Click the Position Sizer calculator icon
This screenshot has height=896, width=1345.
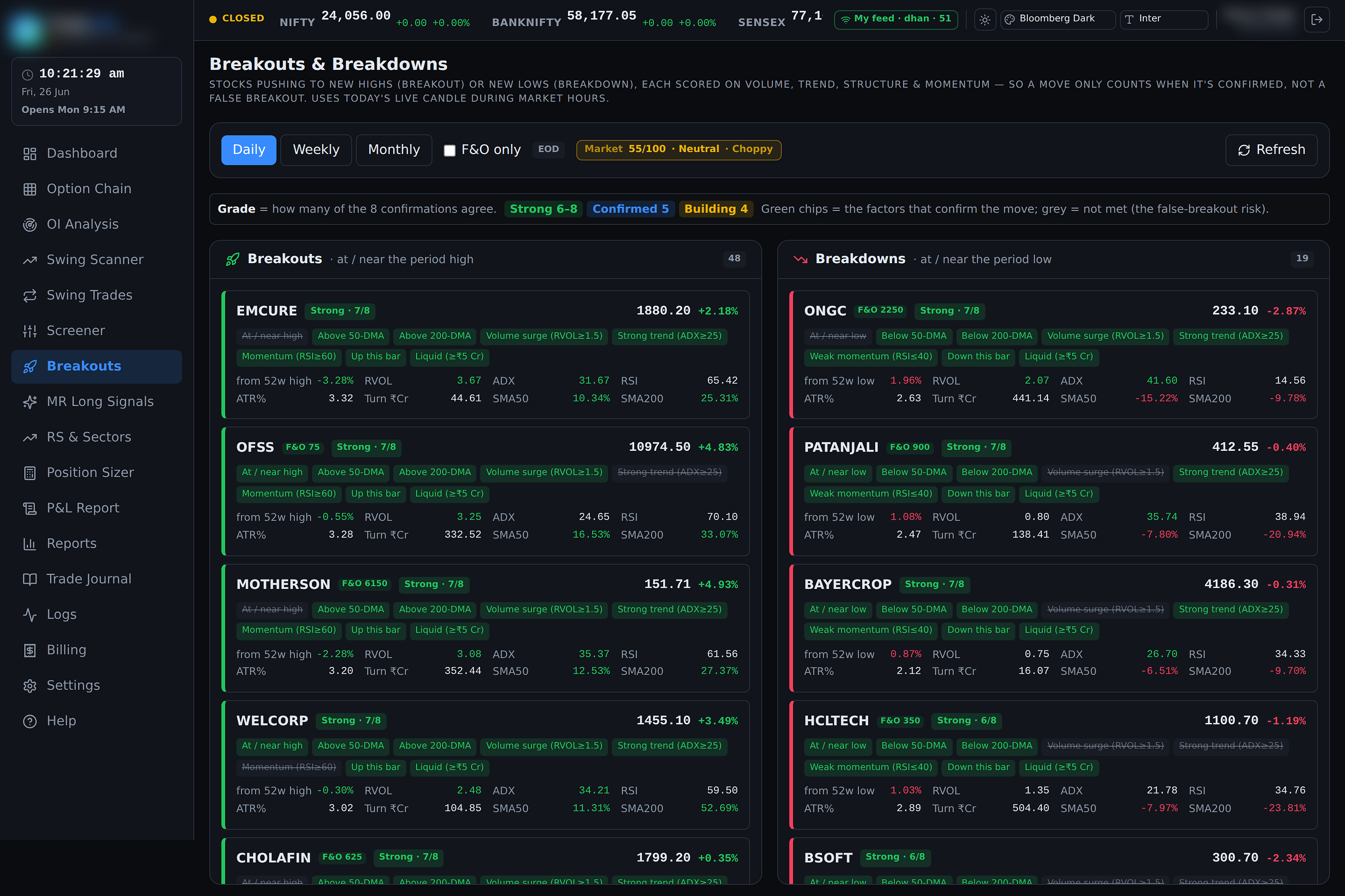pyautogui.click(x=29, y=473)
